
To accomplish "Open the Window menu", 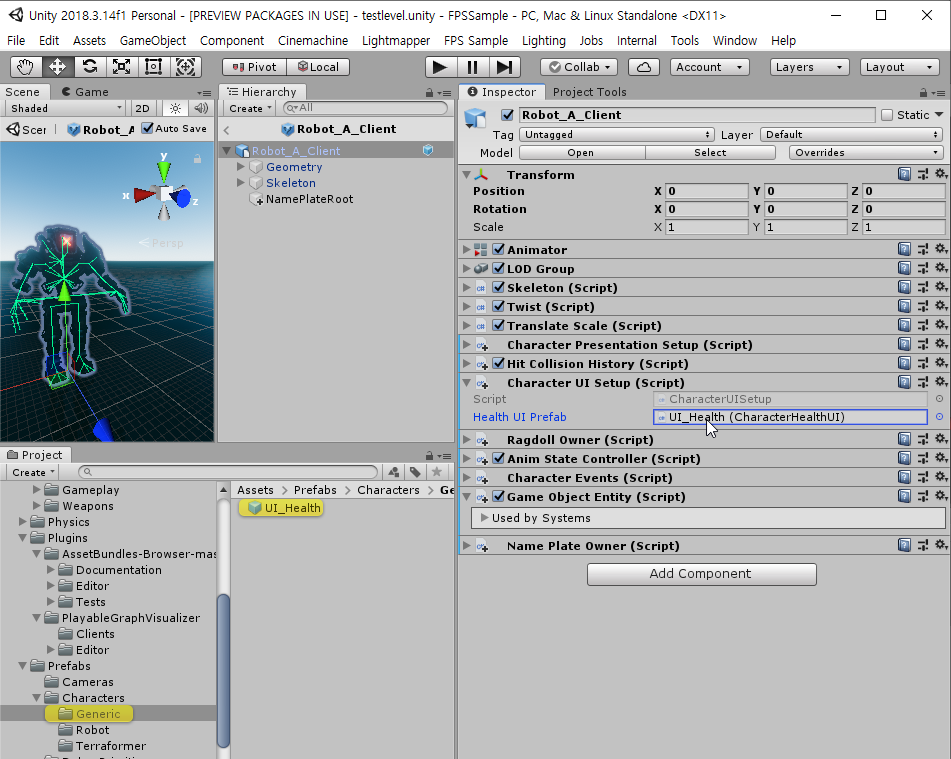I will pyautogui.click(x=734, y=41).
